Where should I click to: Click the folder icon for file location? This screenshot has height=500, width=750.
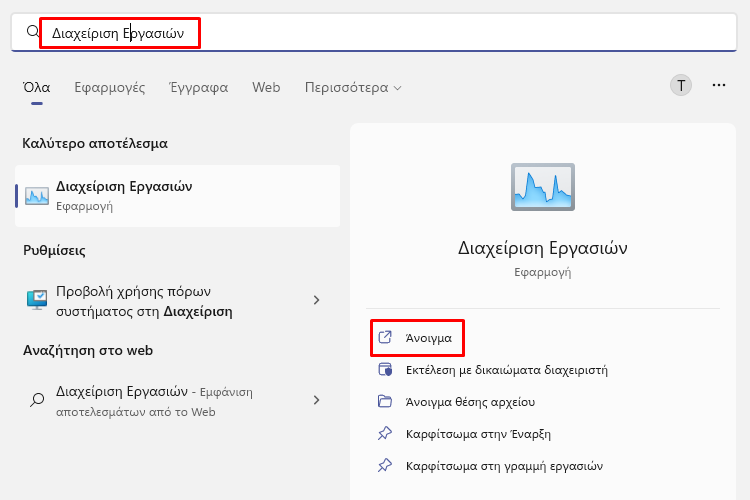pyautogui.click(x=385, y=401)
